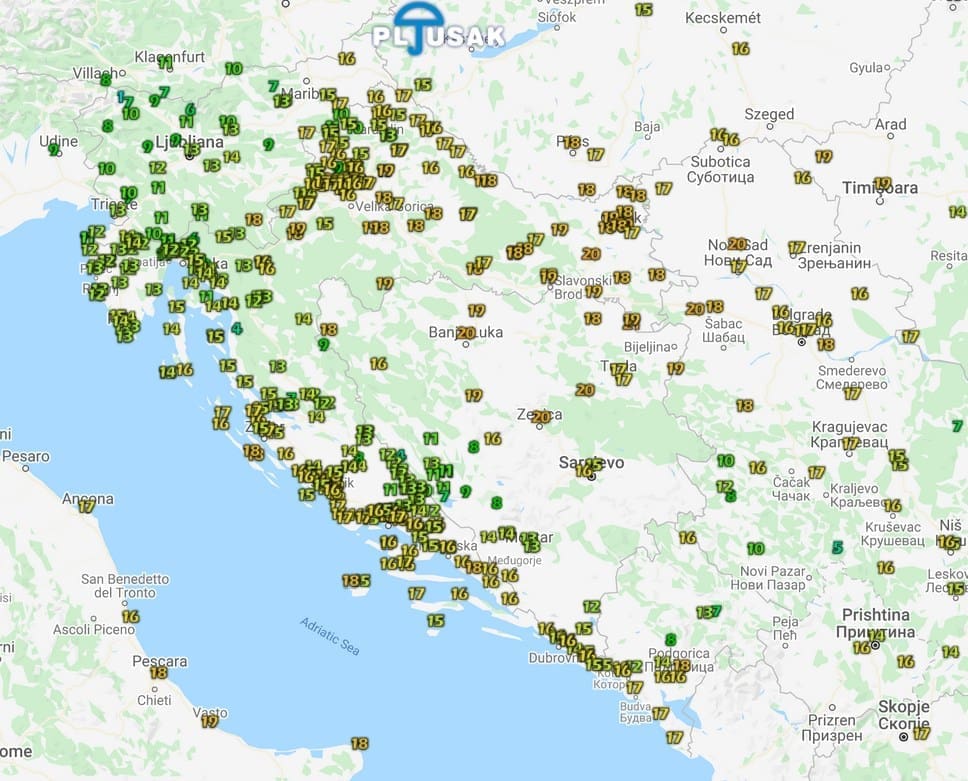Select the 20 marker at Zenica
Image resolution: width=968 pixels, height=781 pixels.
coord(541,416)
